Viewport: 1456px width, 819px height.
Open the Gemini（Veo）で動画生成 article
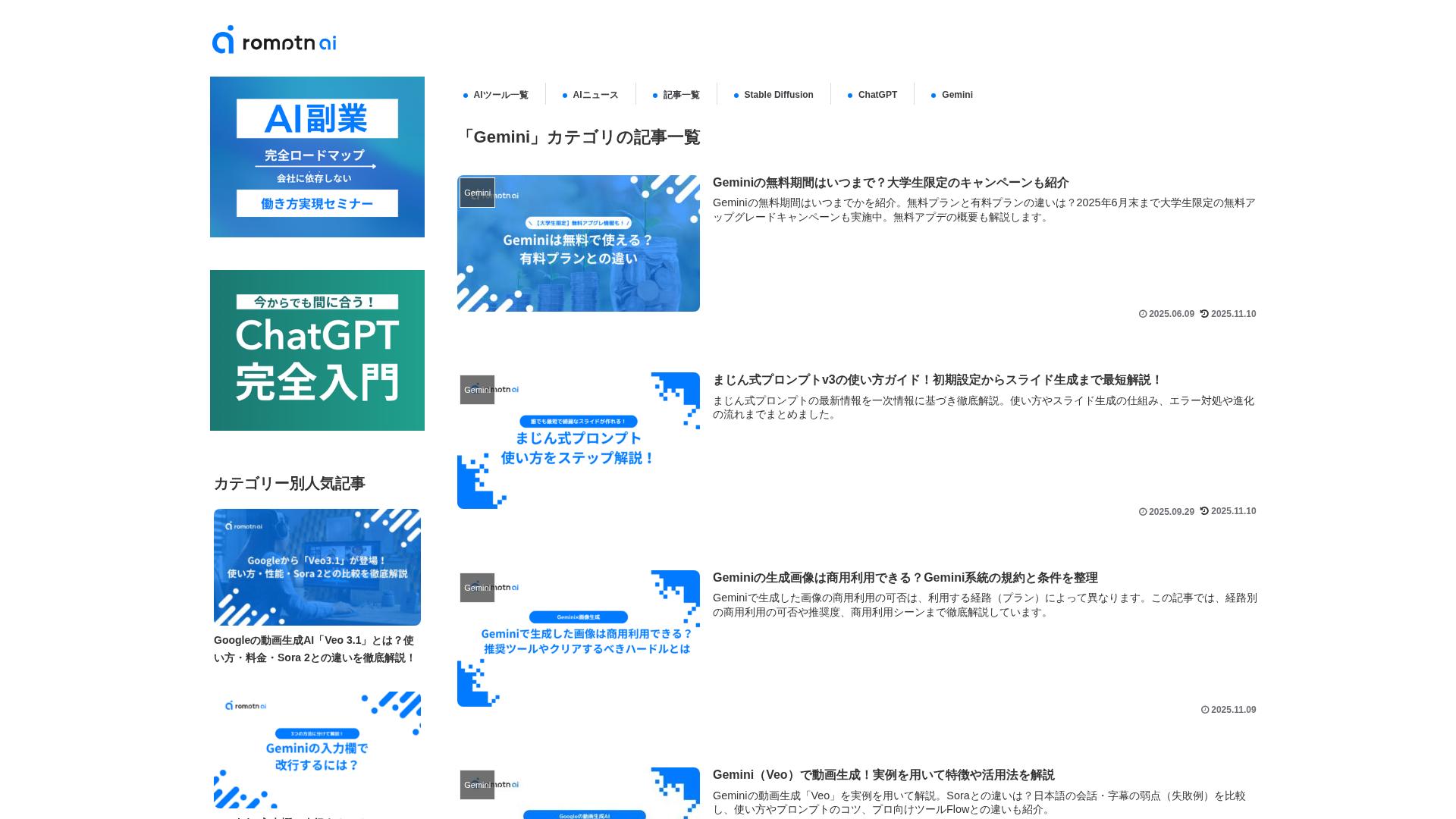[x=884, y=775]
